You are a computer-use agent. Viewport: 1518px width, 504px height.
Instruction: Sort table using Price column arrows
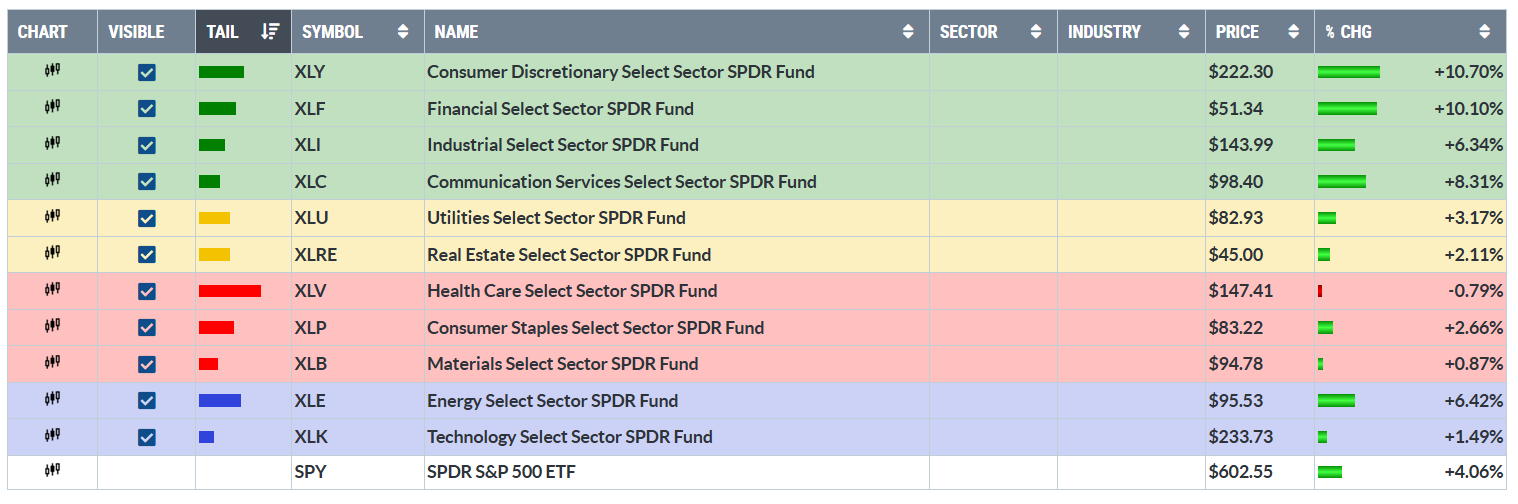(1293, 32)
